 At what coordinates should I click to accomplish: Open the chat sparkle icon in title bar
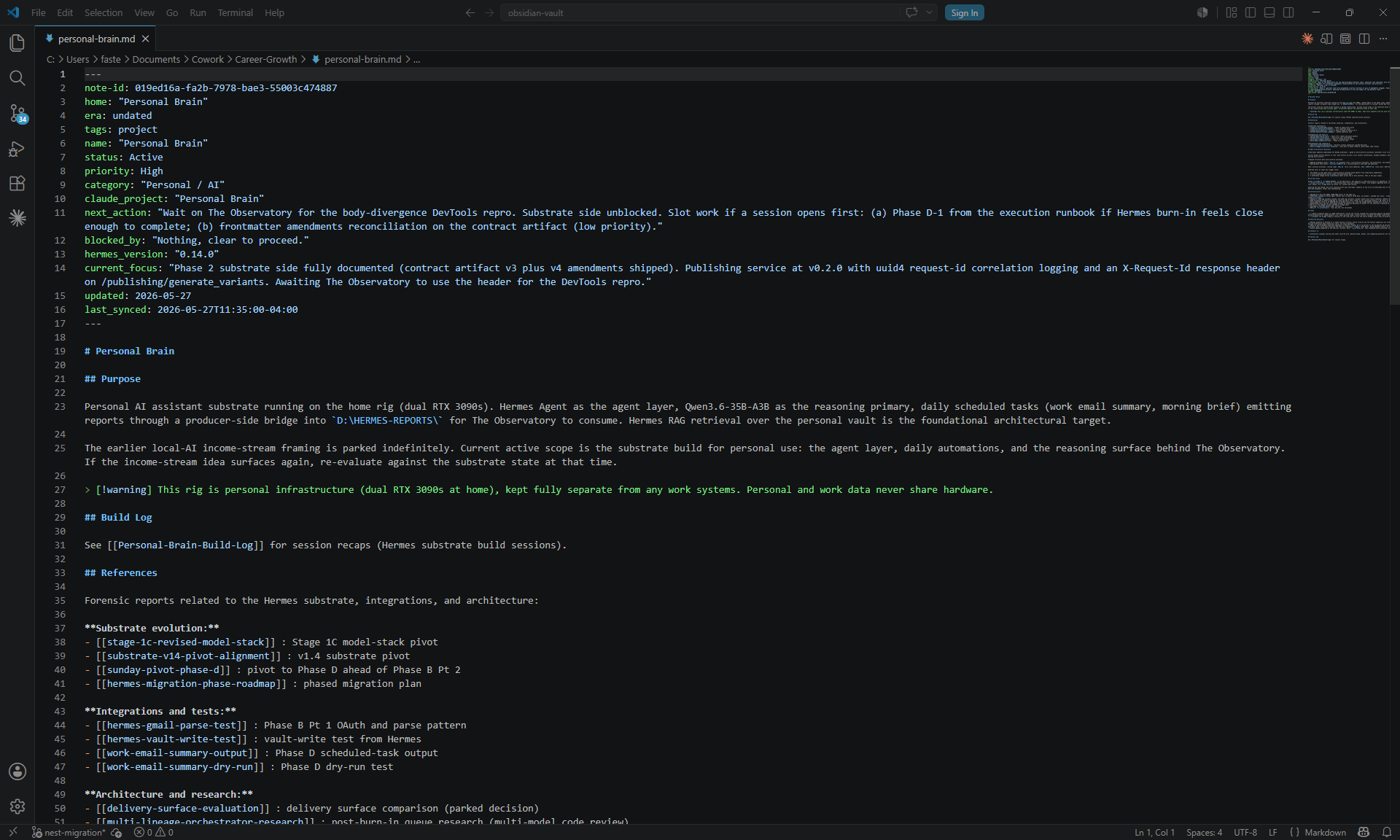coord(911,12)
